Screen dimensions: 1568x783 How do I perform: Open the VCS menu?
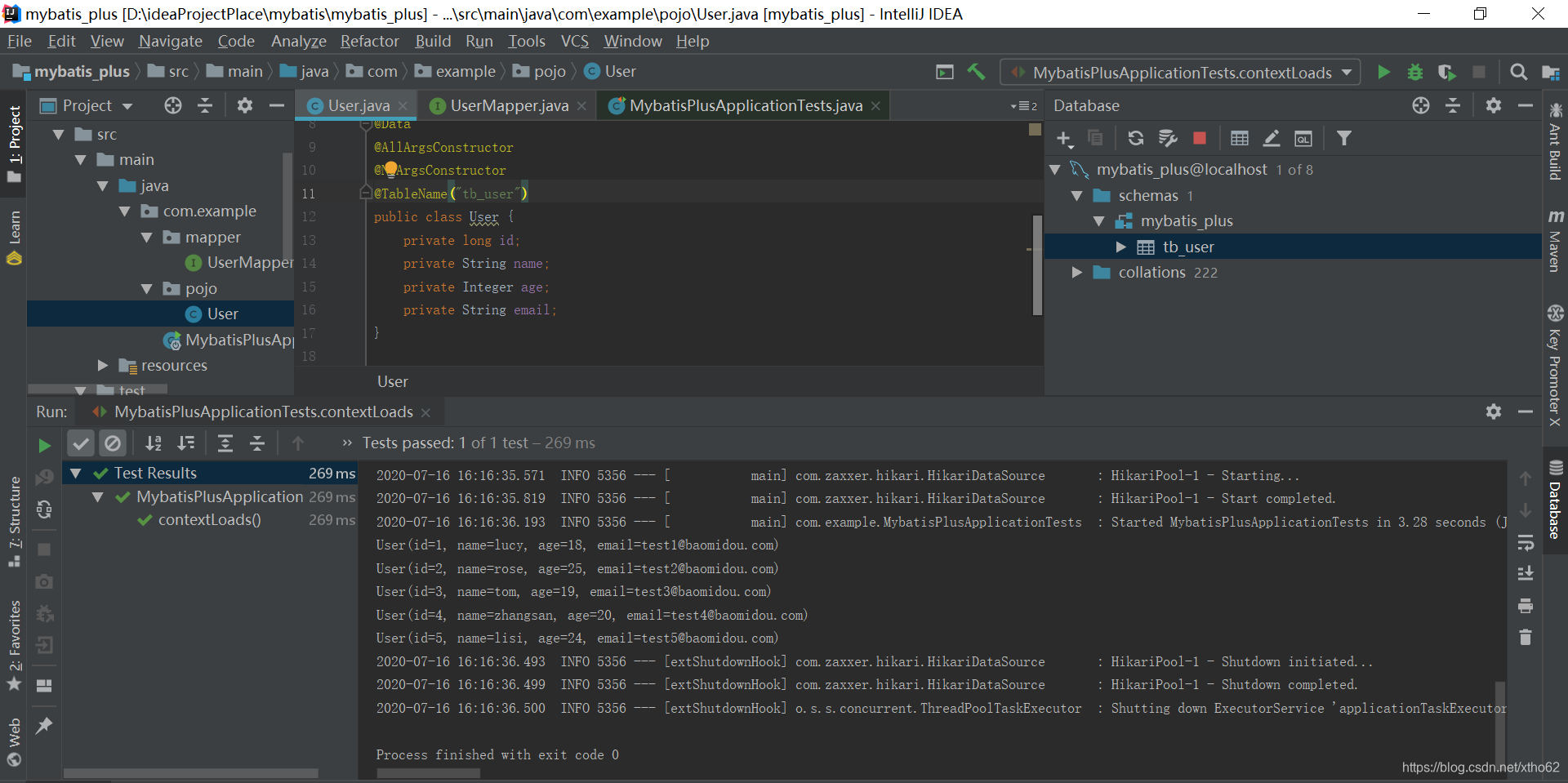click(x=574, y=41)
